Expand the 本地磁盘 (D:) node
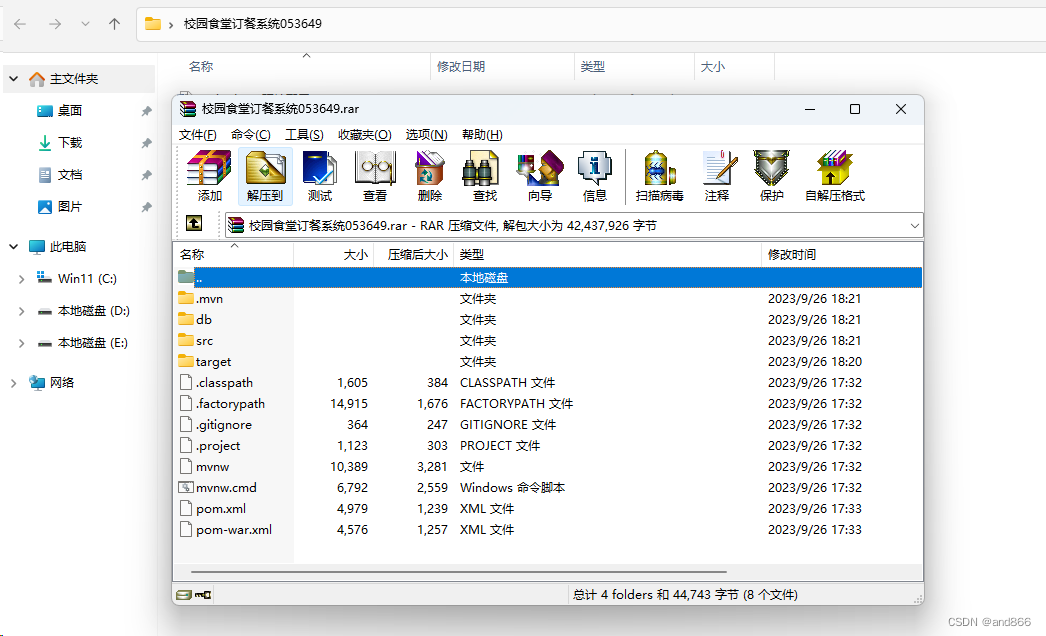Viewport: 1046px width, 636px height. (21, 311)
